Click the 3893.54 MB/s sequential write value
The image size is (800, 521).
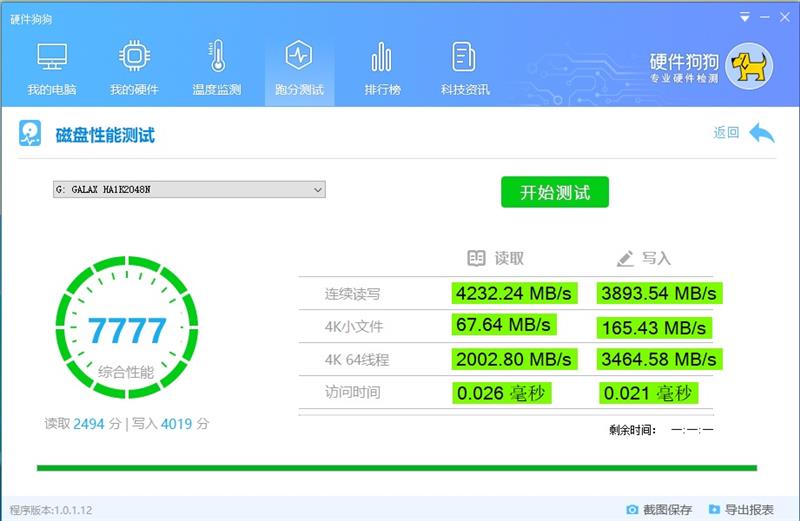659,293
